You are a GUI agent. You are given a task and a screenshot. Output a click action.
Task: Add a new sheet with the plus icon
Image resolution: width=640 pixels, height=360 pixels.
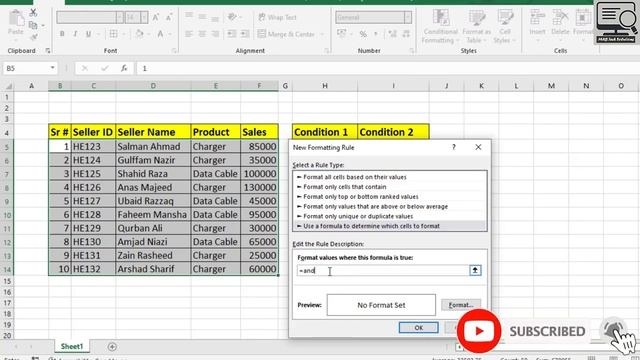coord(112,347)
